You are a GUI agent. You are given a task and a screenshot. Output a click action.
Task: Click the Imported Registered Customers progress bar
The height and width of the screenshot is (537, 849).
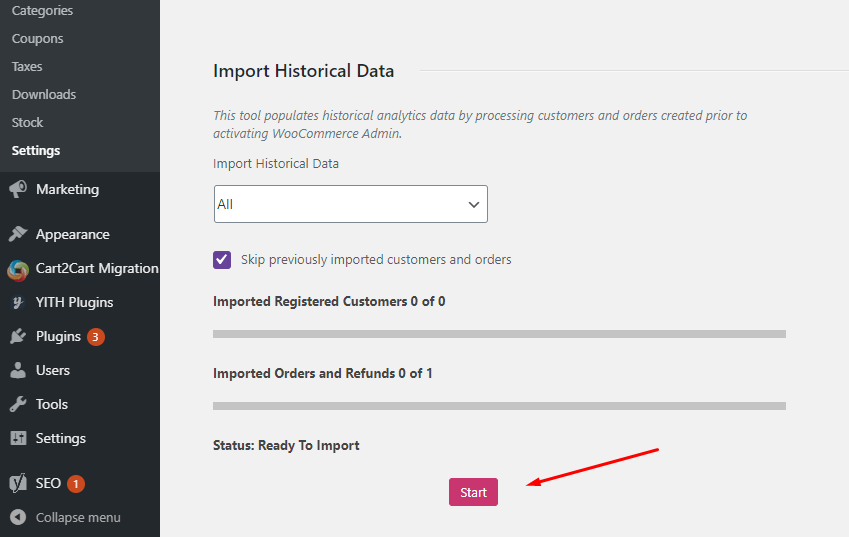499,334
